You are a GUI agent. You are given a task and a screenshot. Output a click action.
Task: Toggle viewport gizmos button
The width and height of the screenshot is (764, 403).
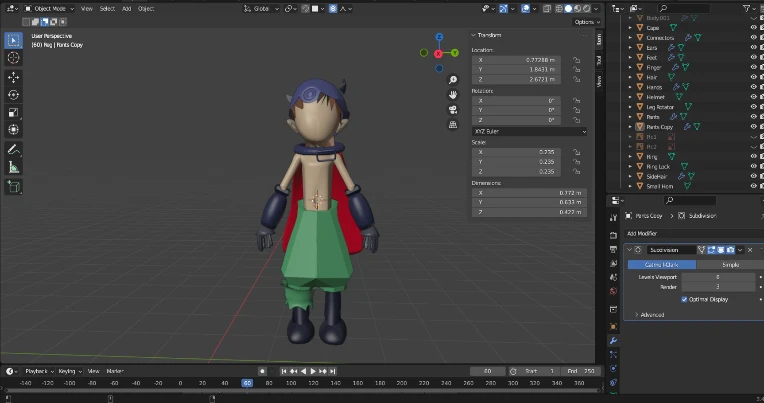click(503, 9)
